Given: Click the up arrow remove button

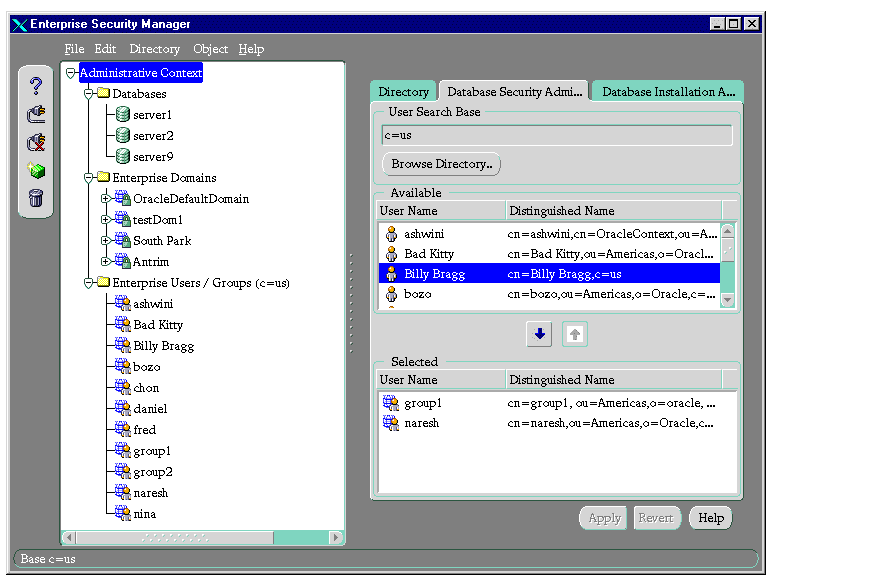Looking at the screenshot, I should (575, 335).
